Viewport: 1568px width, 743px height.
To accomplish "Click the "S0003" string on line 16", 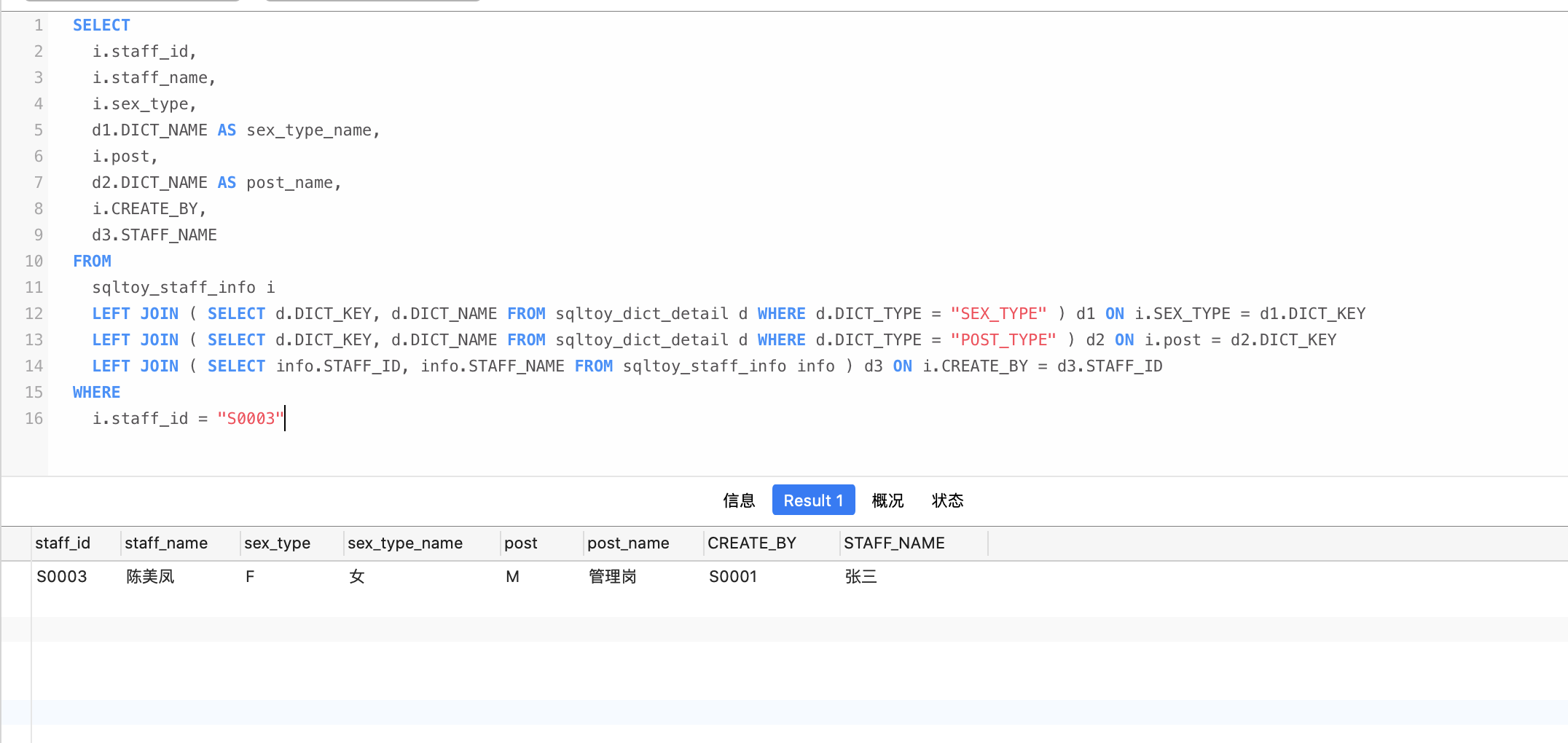I will click(x=248, y=418).
